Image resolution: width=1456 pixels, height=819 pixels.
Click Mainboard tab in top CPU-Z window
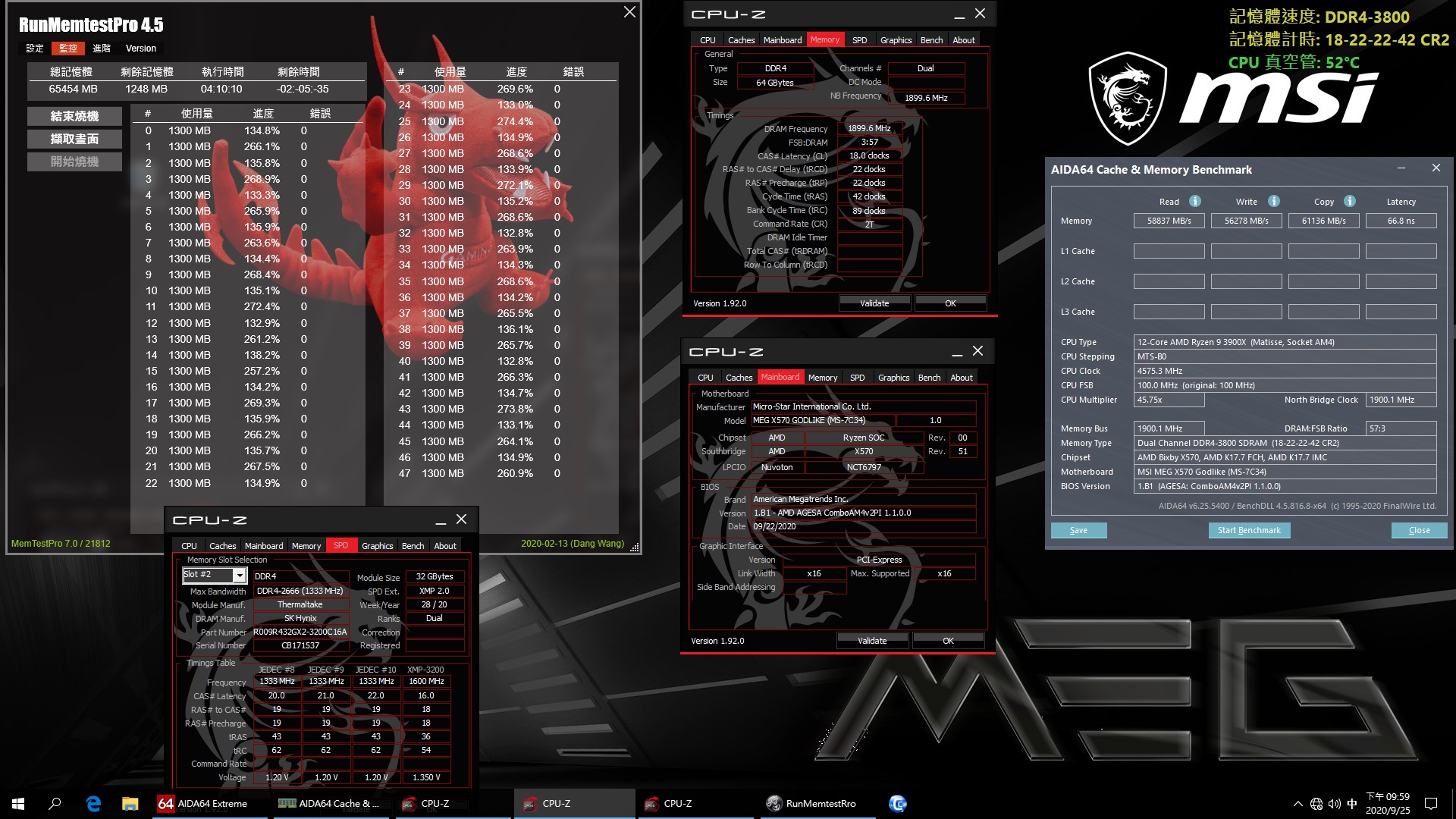pos(783,40)
